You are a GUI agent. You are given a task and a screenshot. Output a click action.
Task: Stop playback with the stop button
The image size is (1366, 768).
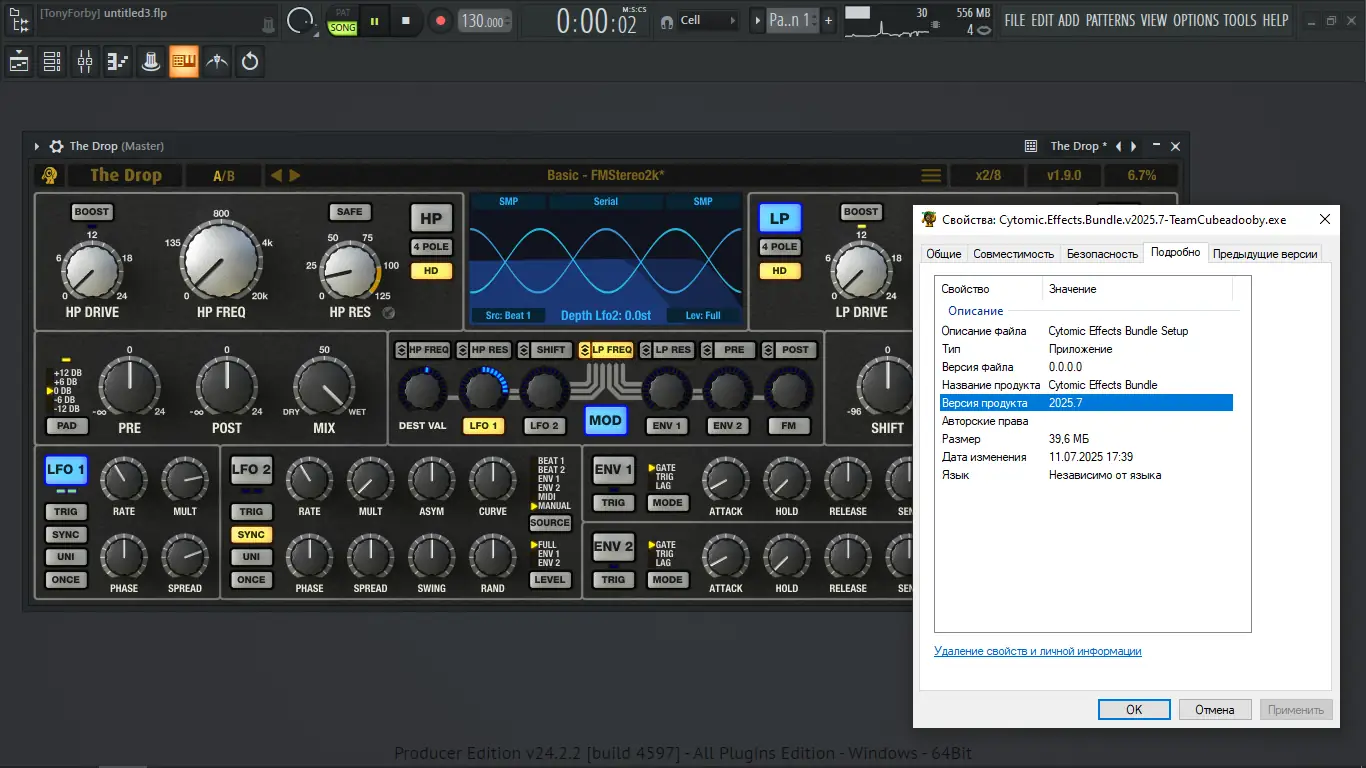point(406,20)
